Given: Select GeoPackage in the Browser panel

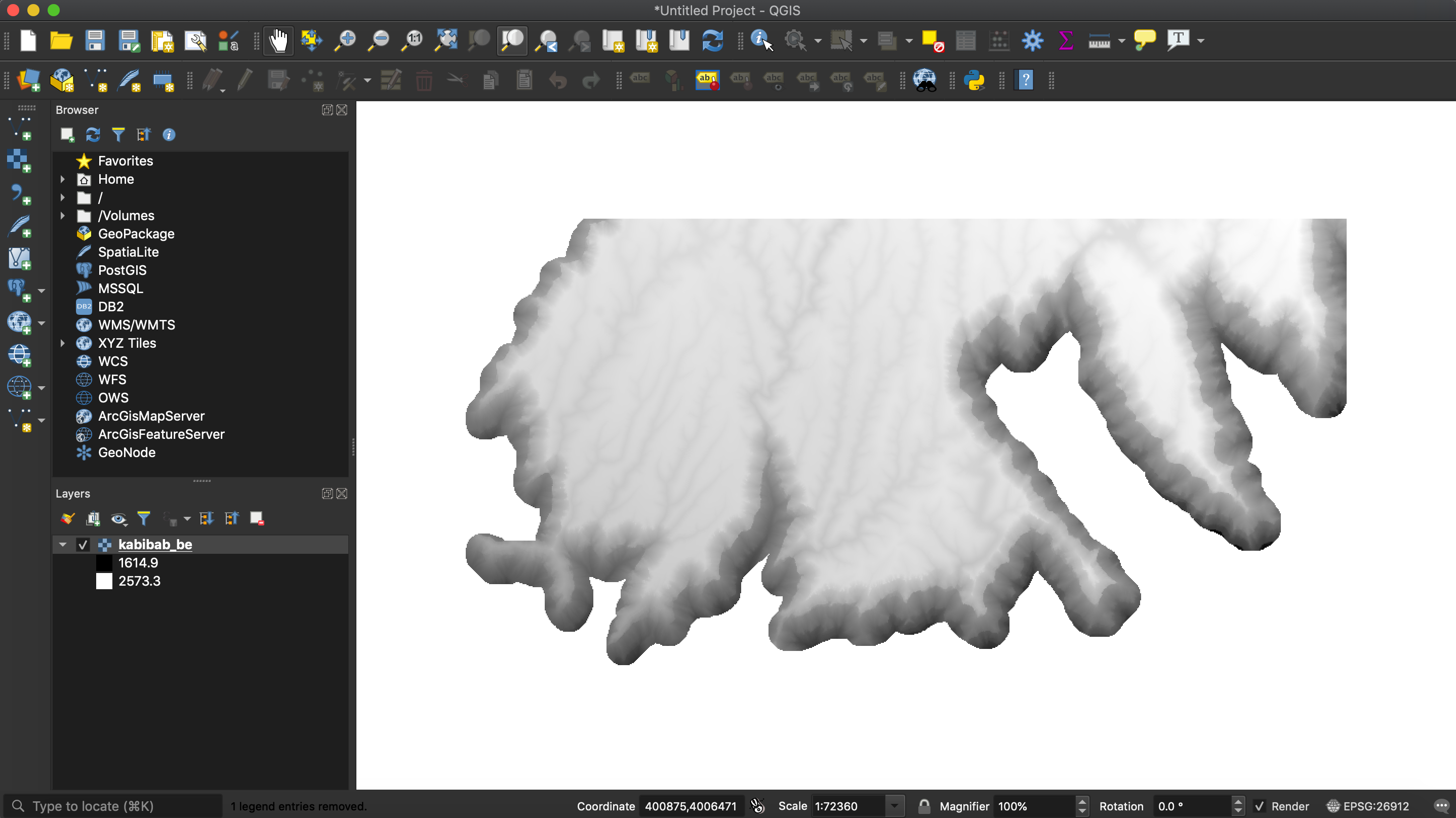Looking at the screenshot, I should (x=136, y=233).
